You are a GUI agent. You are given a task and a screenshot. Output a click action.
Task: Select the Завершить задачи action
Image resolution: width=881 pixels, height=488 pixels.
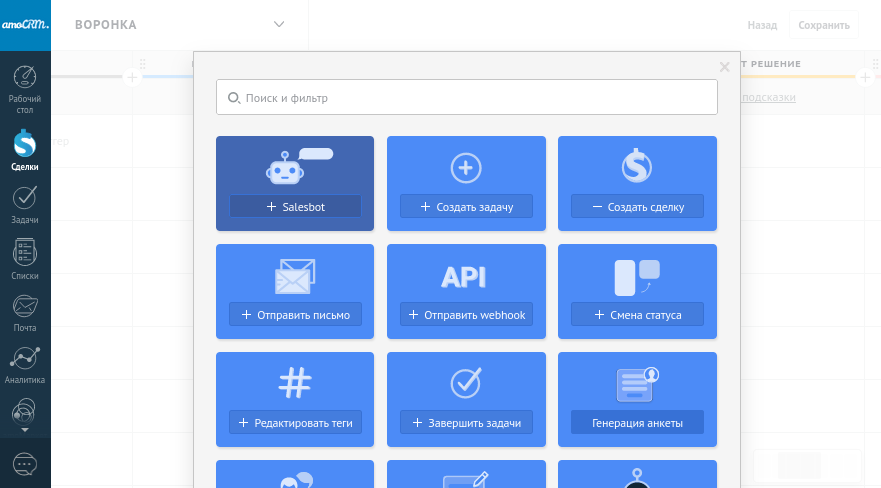click(x=466, y=423)
